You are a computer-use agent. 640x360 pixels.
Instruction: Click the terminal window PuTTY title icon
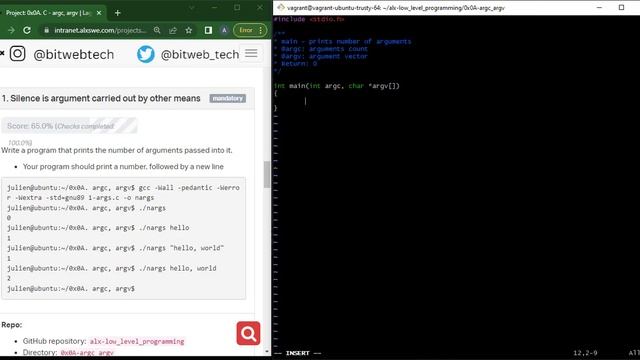tap(280, 7)
